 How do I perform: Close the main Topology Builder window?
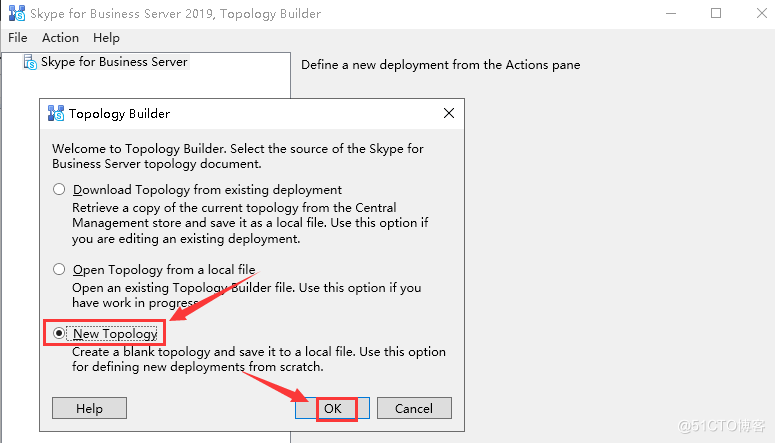click(762, 13)
